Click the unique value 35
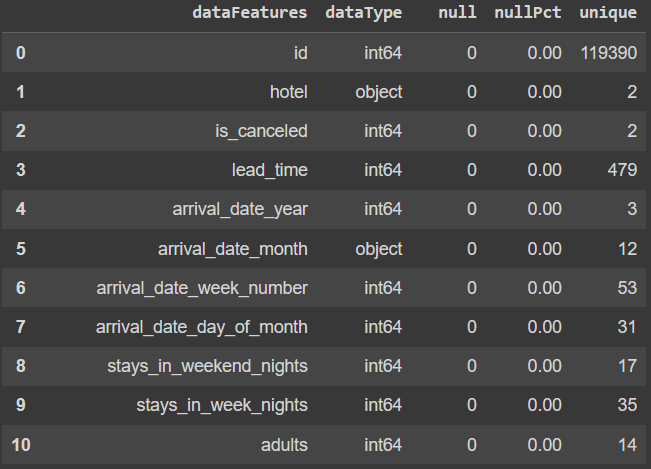The width and height of the screenshot is (651, 469). click(x=627, y=405)
